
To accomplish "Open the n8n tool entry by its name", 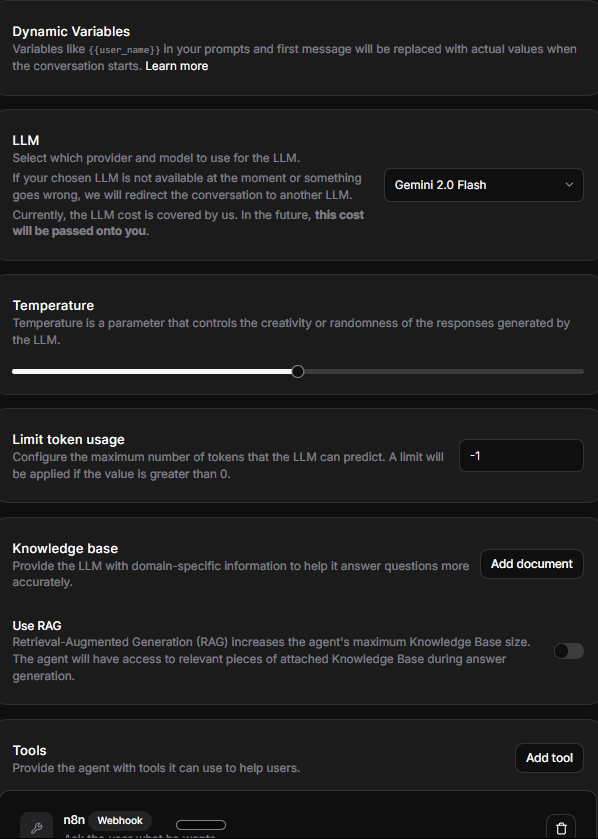I will pos(74,820).
